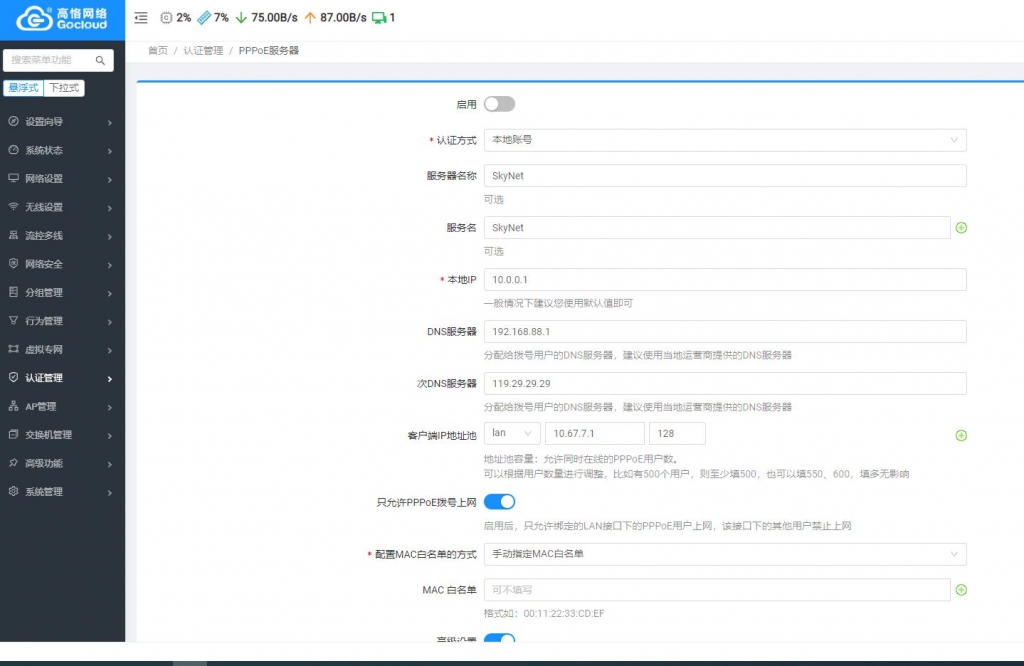The image size is (1024, 666).
Task: Open the 认证方式 dropdown
Action: click(x=725, y=140)
